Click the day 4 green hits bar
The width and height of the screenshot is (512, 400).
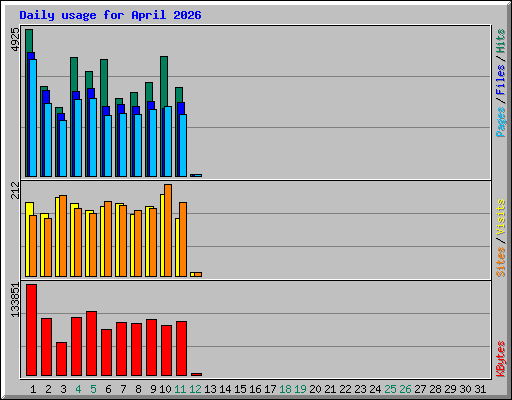pos(74,74)
